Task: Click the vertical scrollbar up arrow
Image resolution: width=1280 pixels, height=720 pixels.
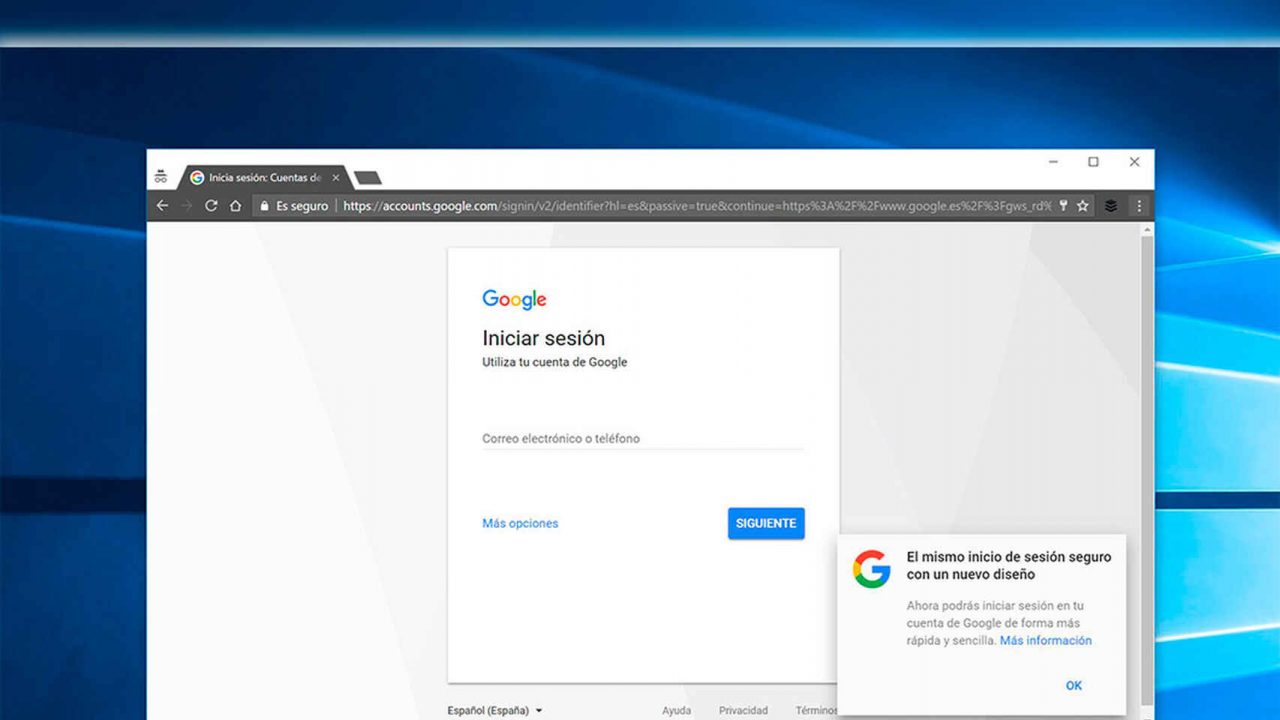Action: click(x=1146, y=231)
